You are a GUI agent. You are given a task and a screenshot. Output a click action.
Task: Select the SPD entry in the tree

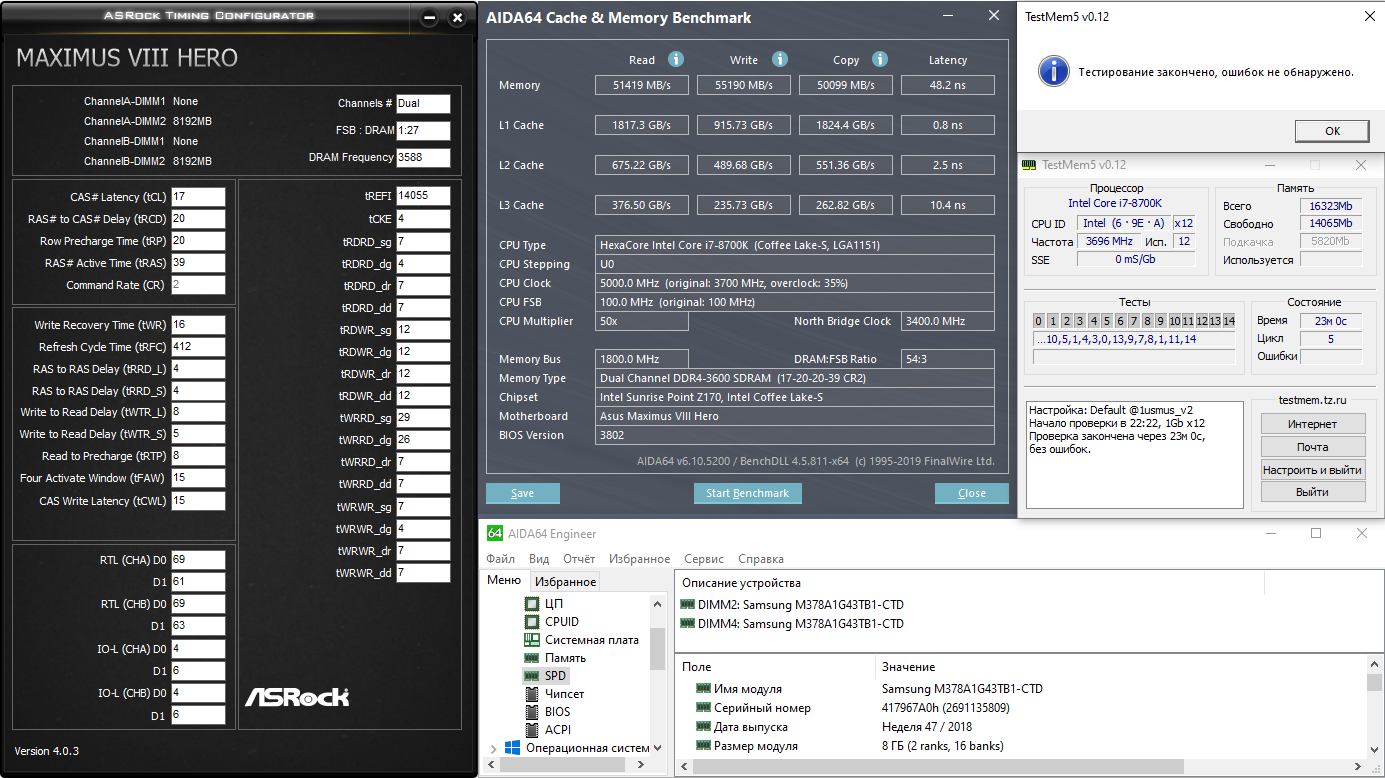pyautogui.click(x=546, y=676)
